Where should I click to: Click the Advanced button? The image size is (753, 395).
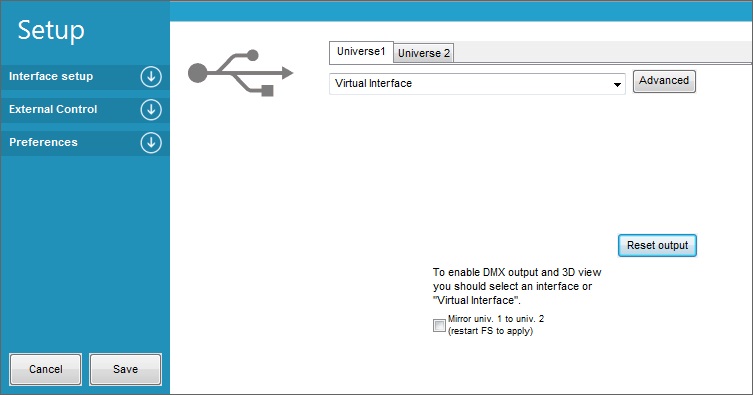point(664,81)
